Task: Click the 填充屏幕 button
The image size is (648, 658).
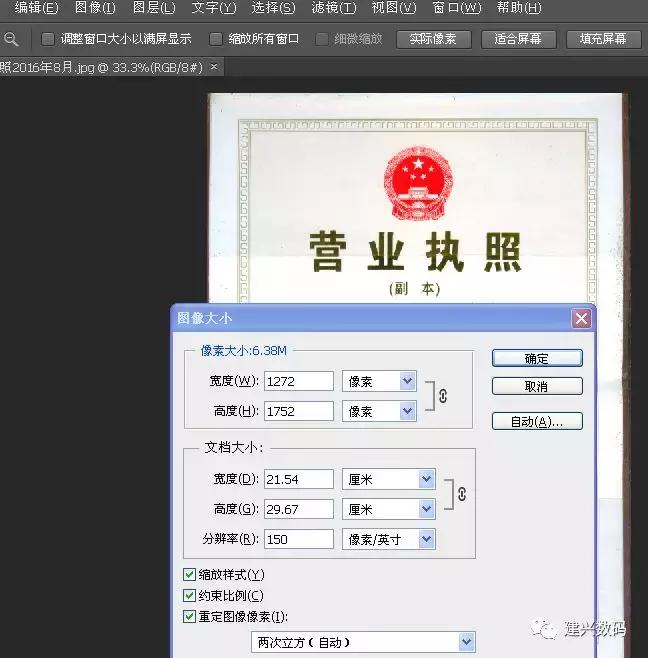Action: [x=604, y=39]
